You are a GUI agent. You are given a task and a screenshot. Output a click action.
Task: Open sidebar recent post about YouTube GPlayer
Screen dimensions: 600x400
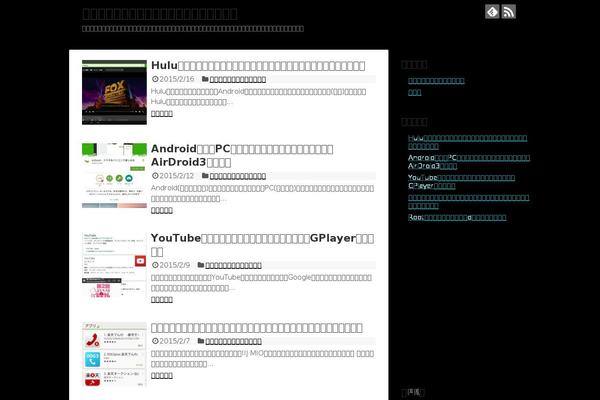(461, 182)
